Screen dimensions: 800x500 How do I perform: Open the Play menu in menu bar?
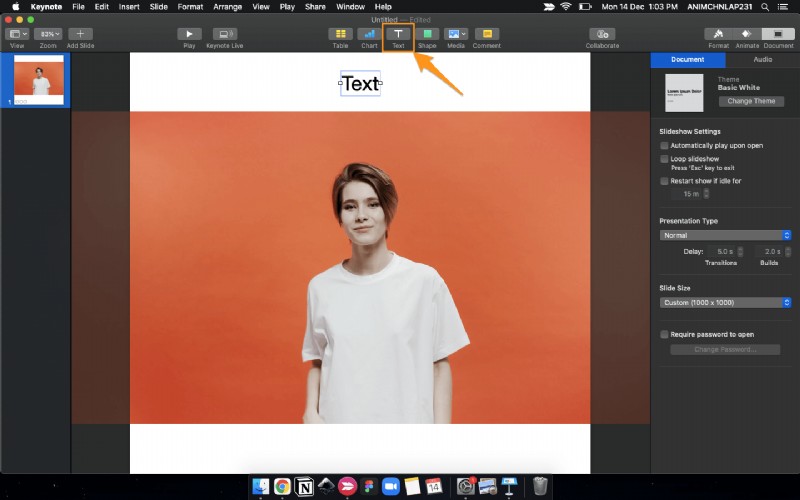click(x=287, y=7)
